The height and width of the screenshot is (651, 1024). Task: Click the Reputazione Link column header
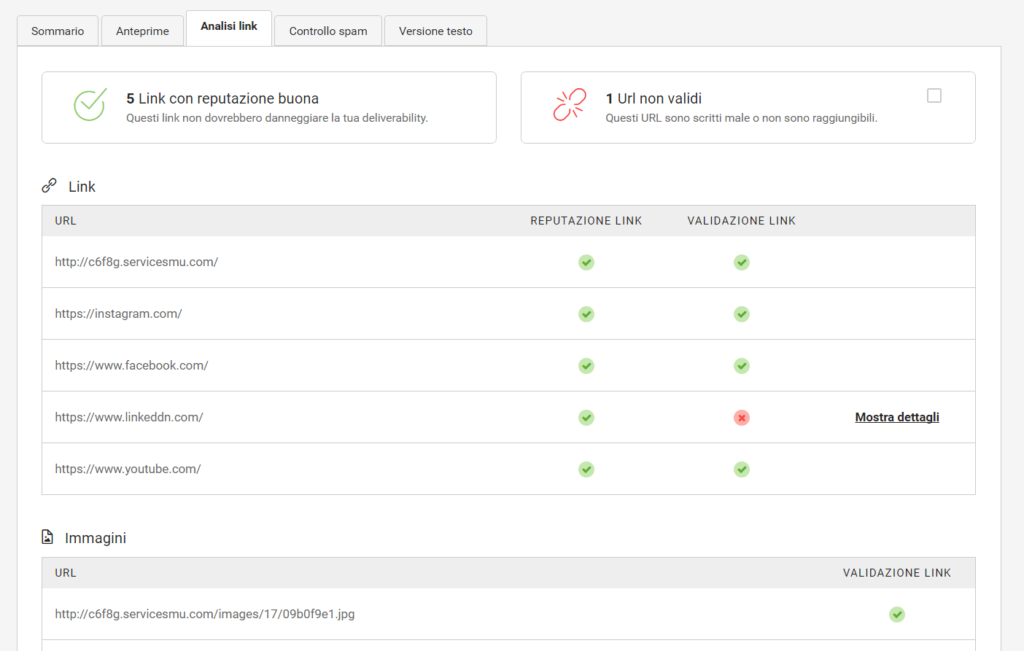pyautogui.click(x=586, y=221)
